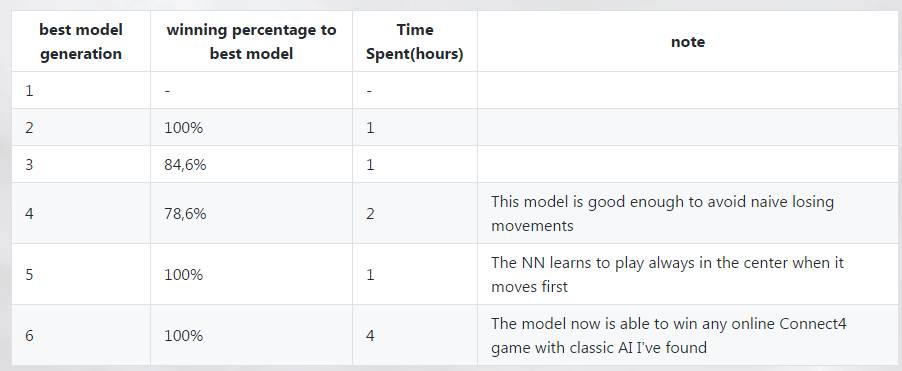The height and width of the screenshot is (371, 902).
Task: Select the generation 1 cell
Action: [81, 90]
